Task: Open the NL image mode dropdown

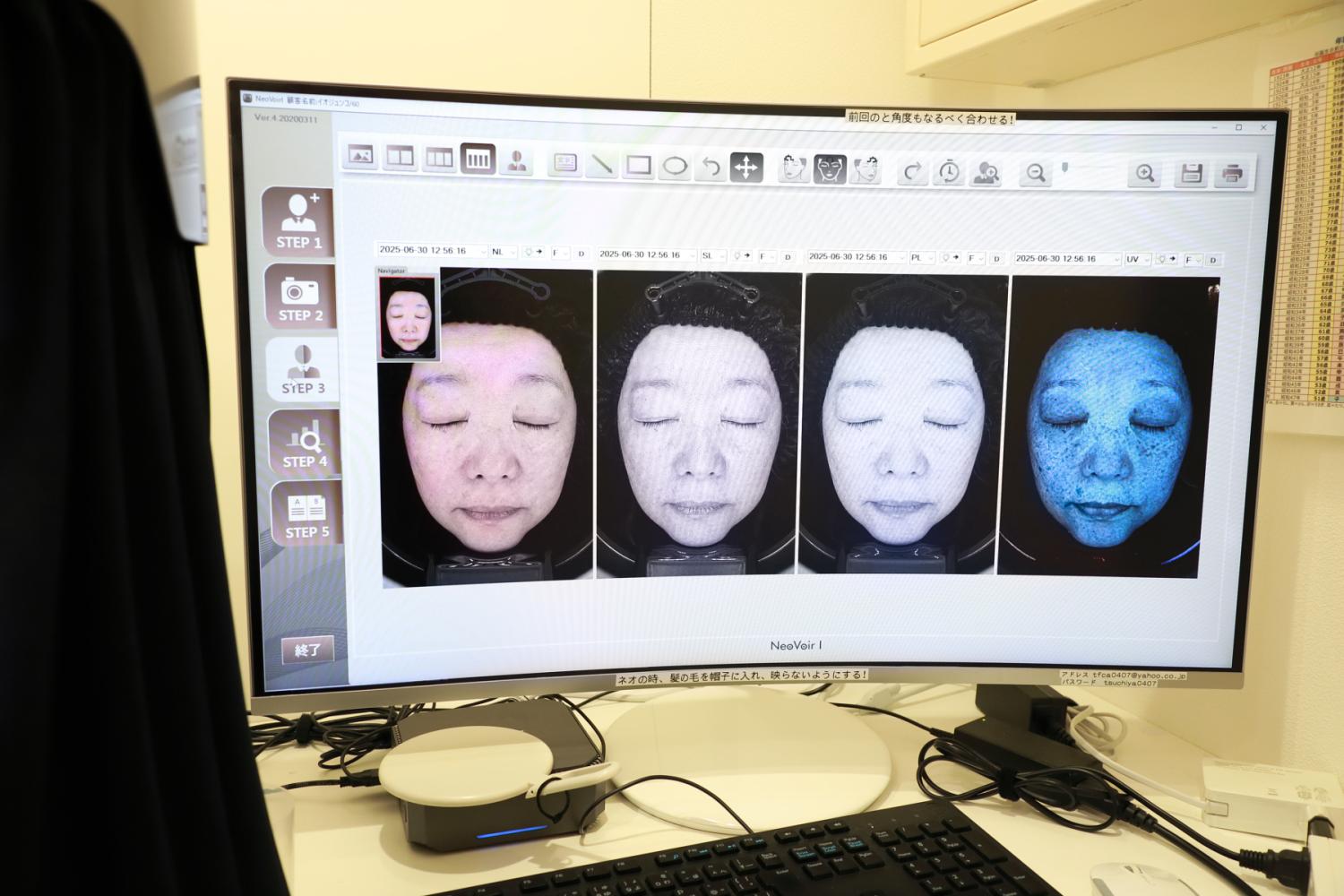Action: [504, 253]
